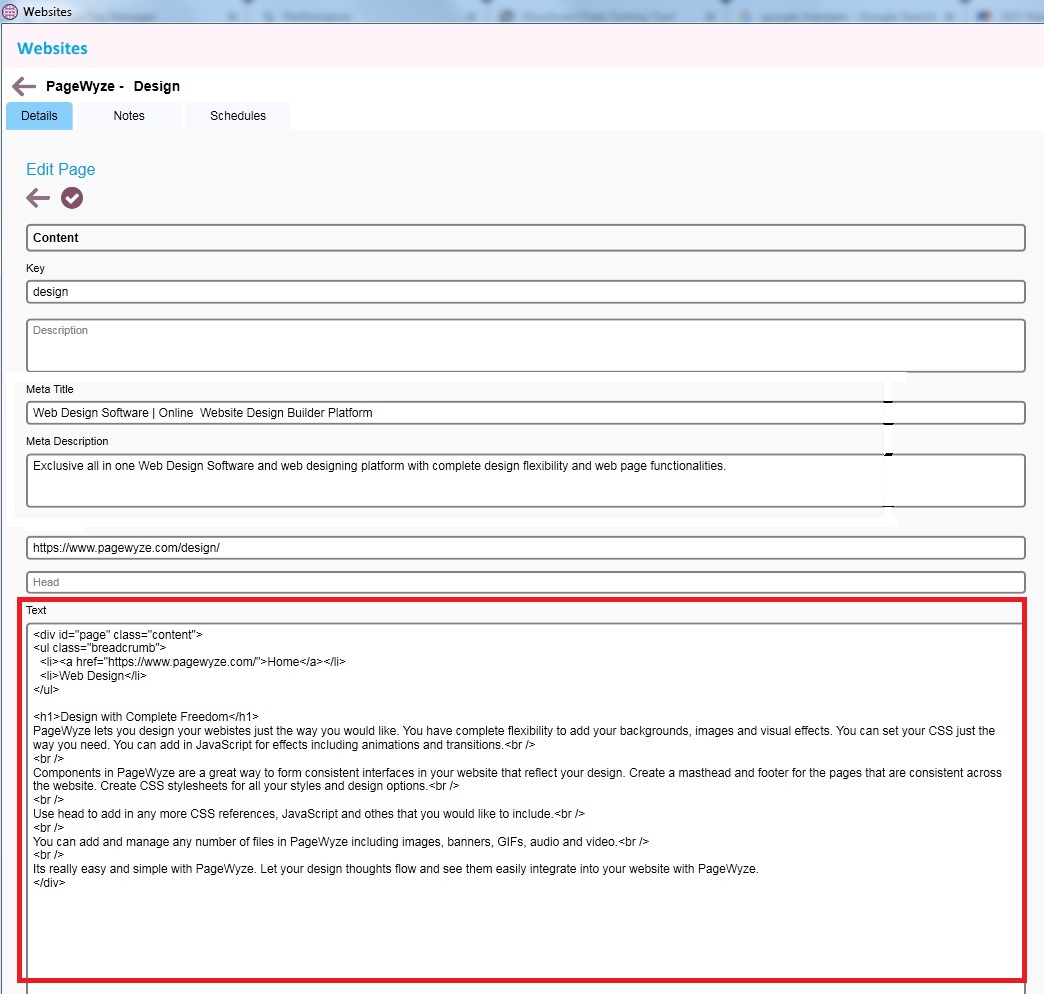Click the Meta Description text area
Viewport: 1044px width, 994px height.
(525, 481)
